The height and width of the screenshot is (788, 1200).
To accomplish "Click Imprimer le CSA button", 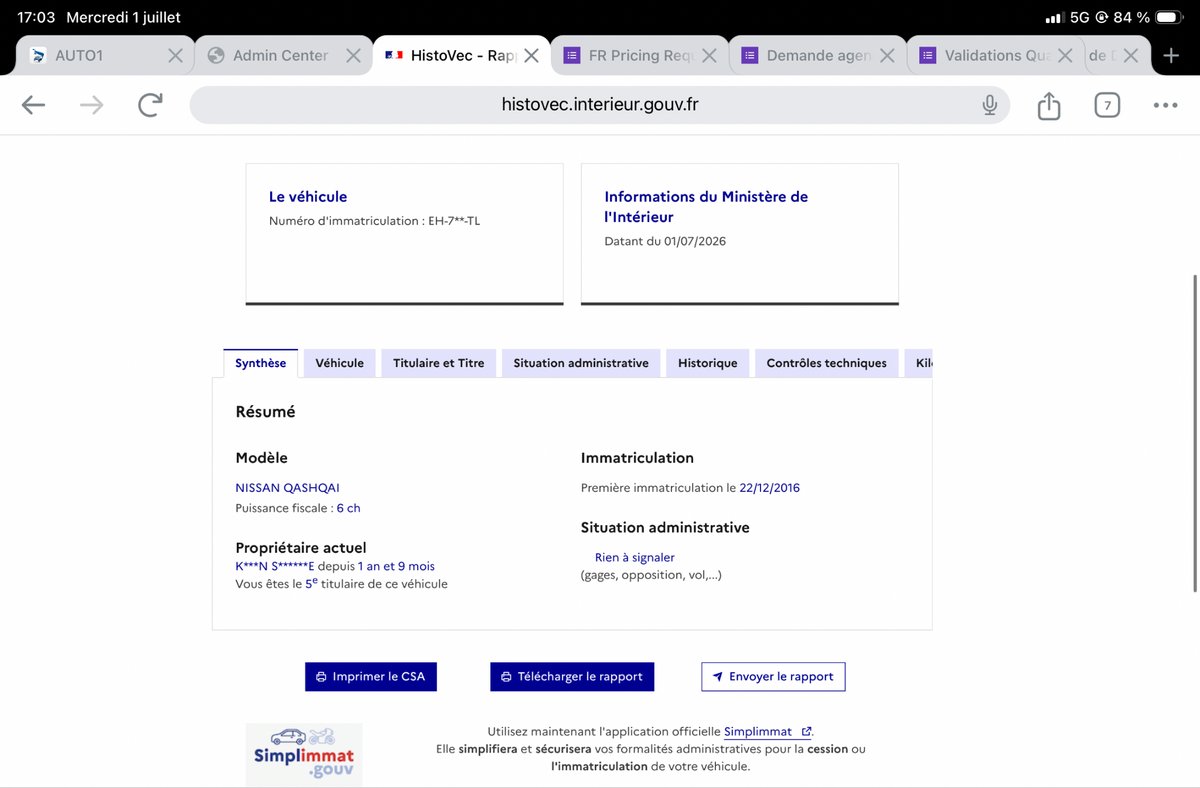I will point(371,677).
